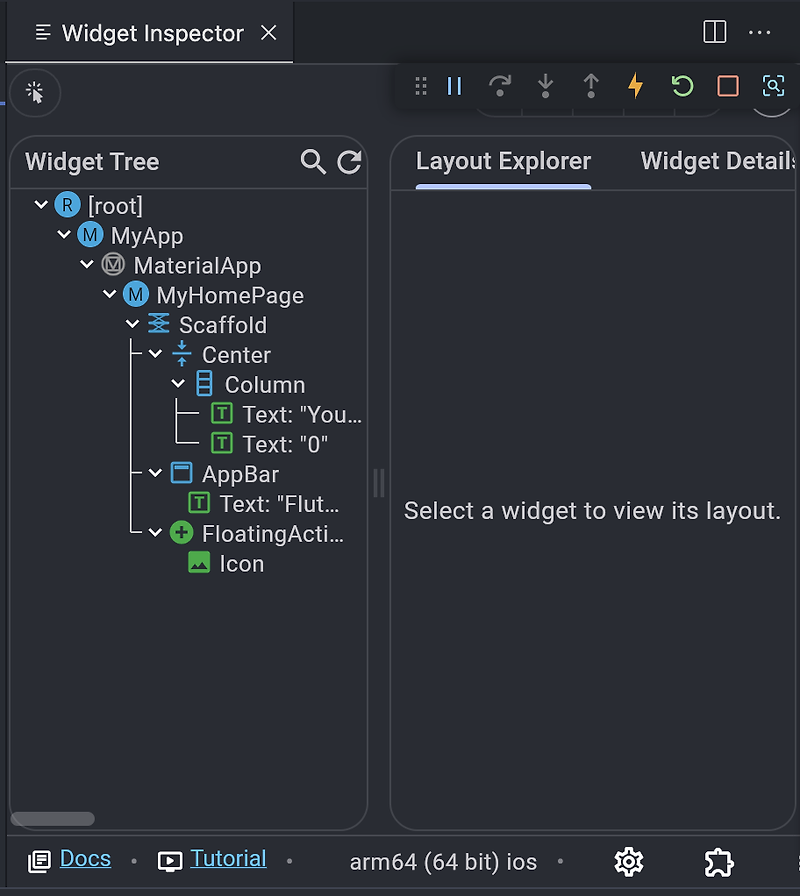Viewport: 800px width, 896px height.
Task: Collapse the AppBar node
Action: tap(155, 474)
